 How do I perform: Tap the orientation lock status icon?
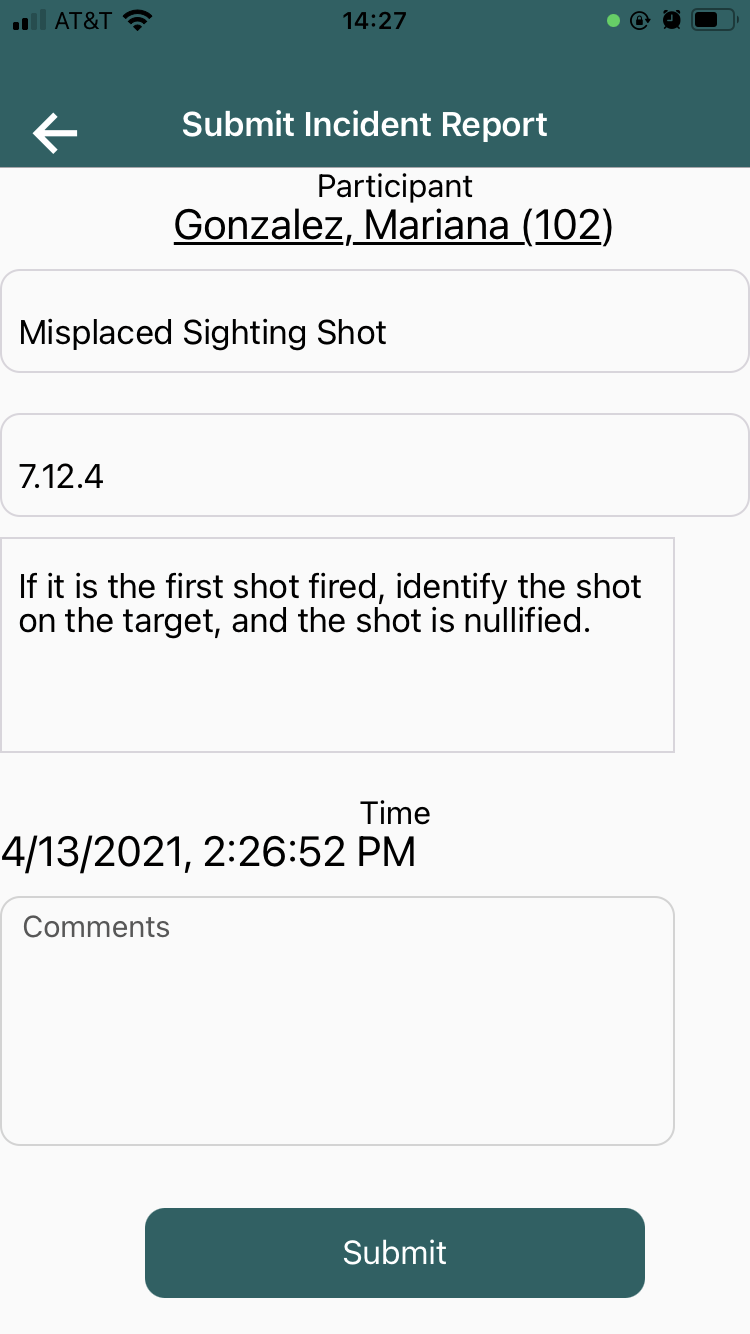641,20
